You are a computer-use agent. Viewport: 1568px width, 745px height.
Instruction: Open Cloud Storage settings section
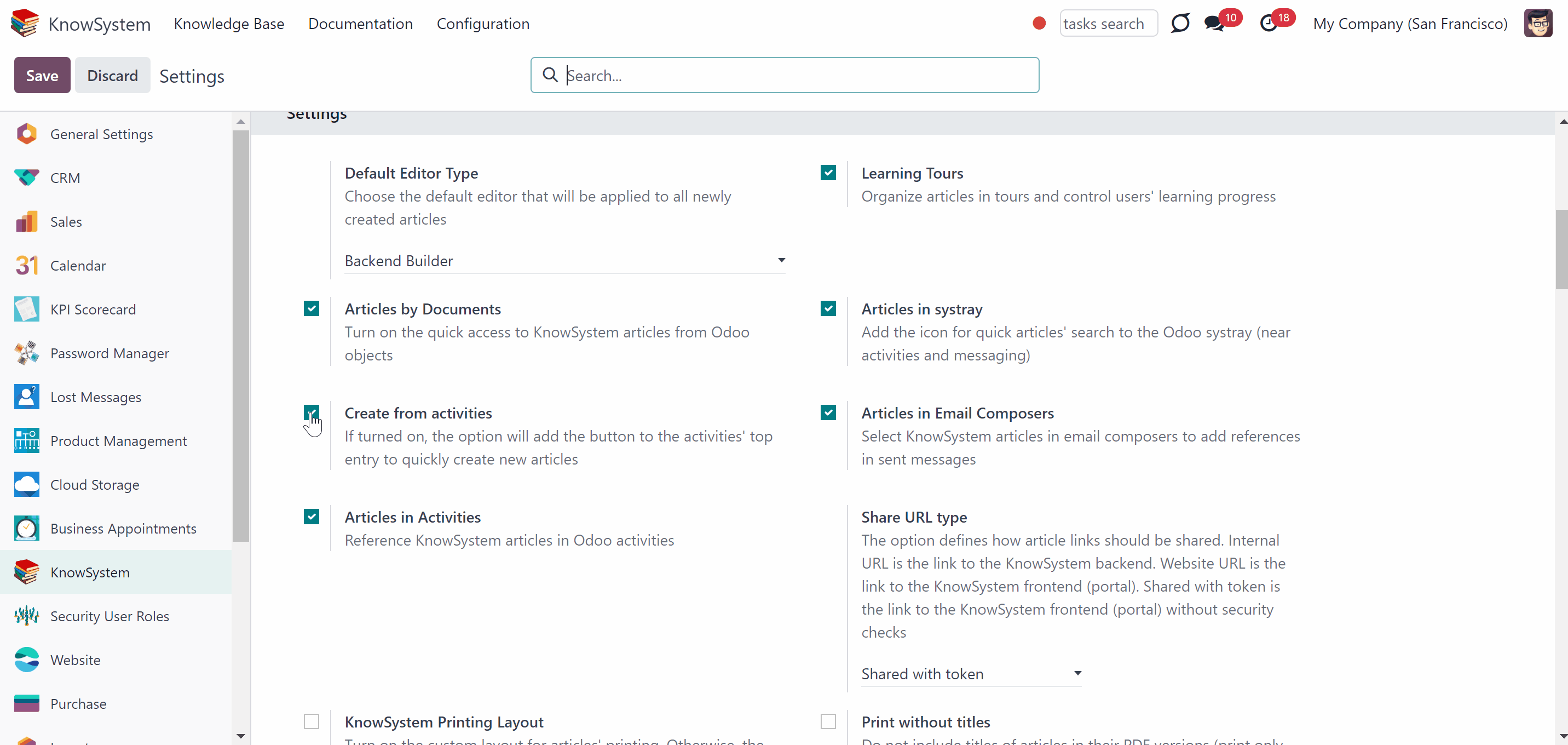point(116,485)
